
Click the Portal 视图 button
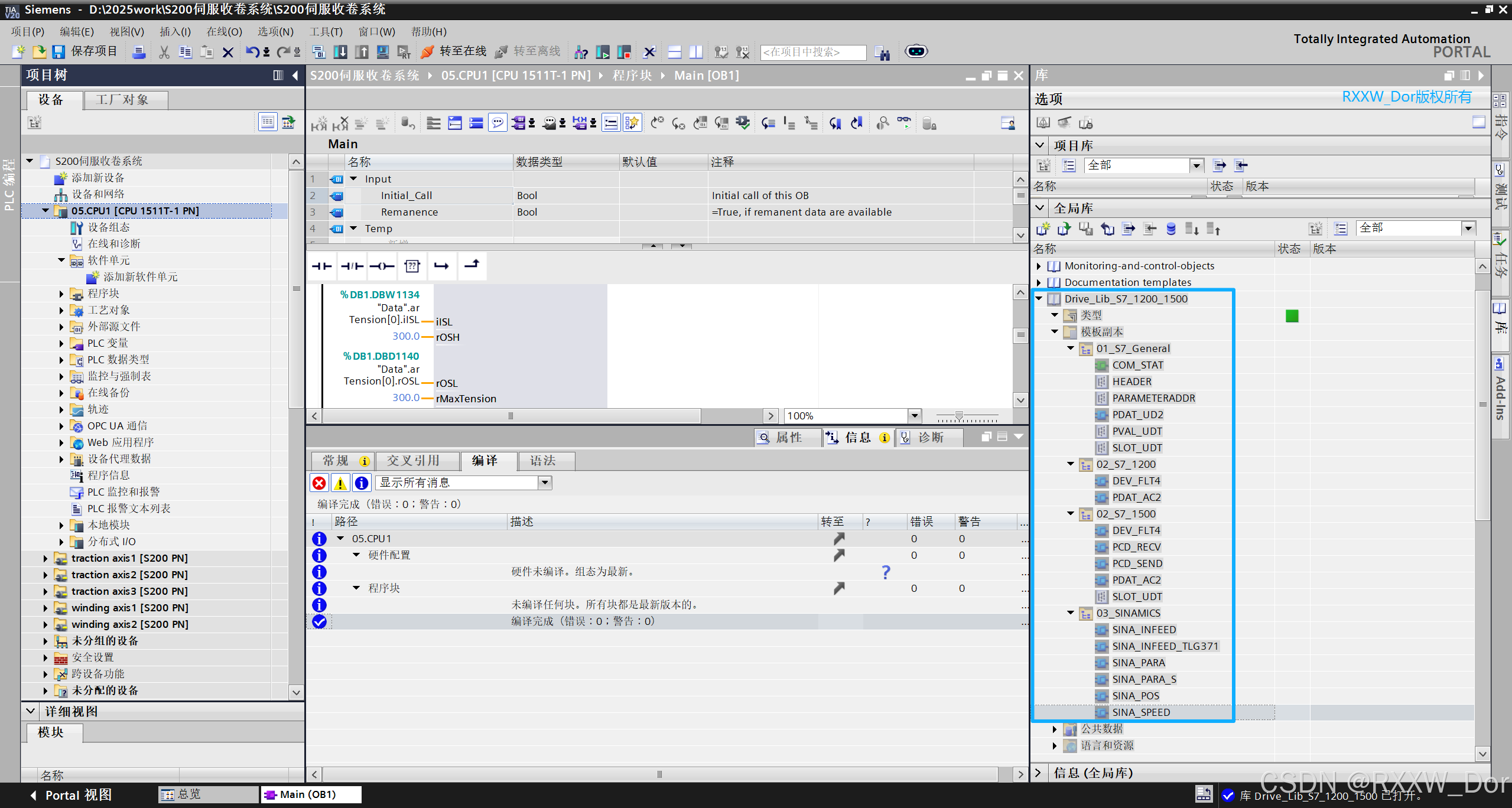point(71,795)
